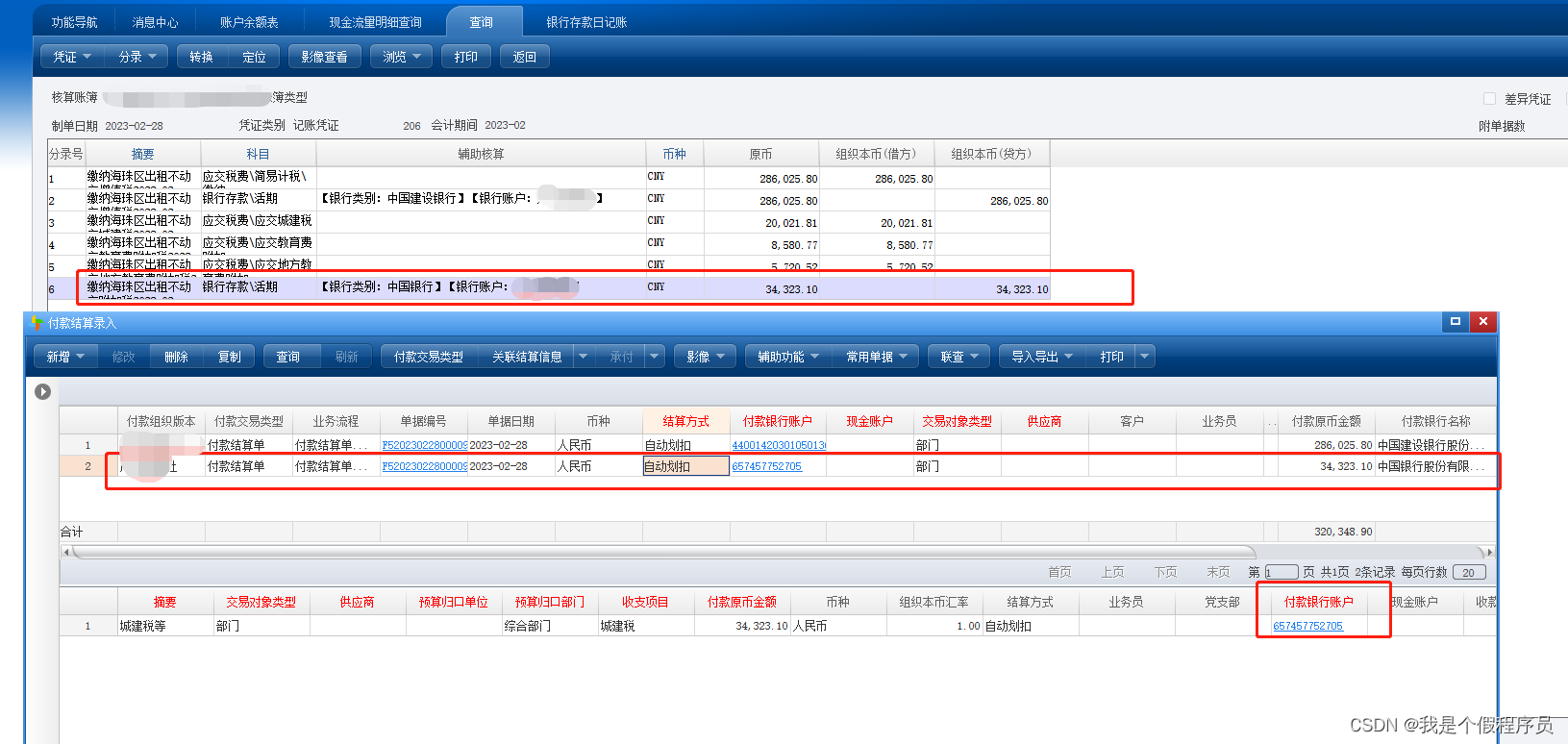This screenshot has height=744, width=1568.
Task: Click the 付款结算录入 window app icon
Action: (x=37, y=322)
